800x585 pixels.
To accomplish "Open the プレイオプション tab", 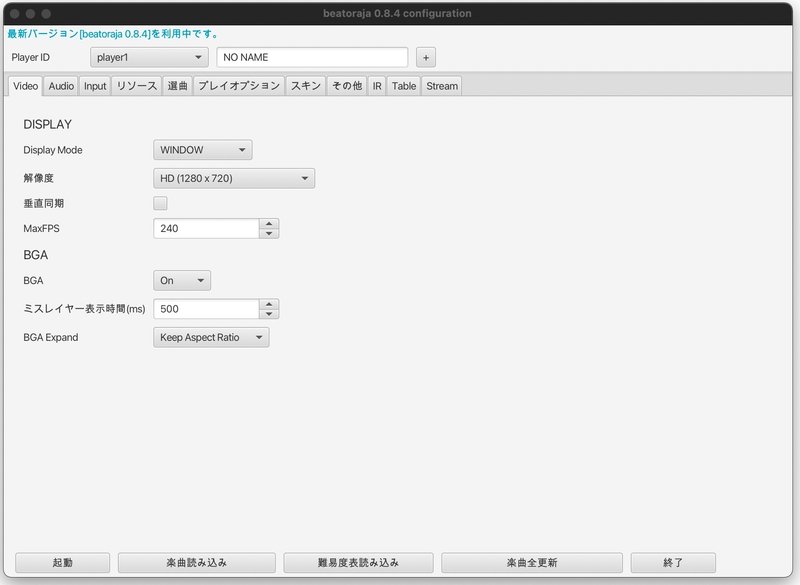I will click(x=239, y=86).
